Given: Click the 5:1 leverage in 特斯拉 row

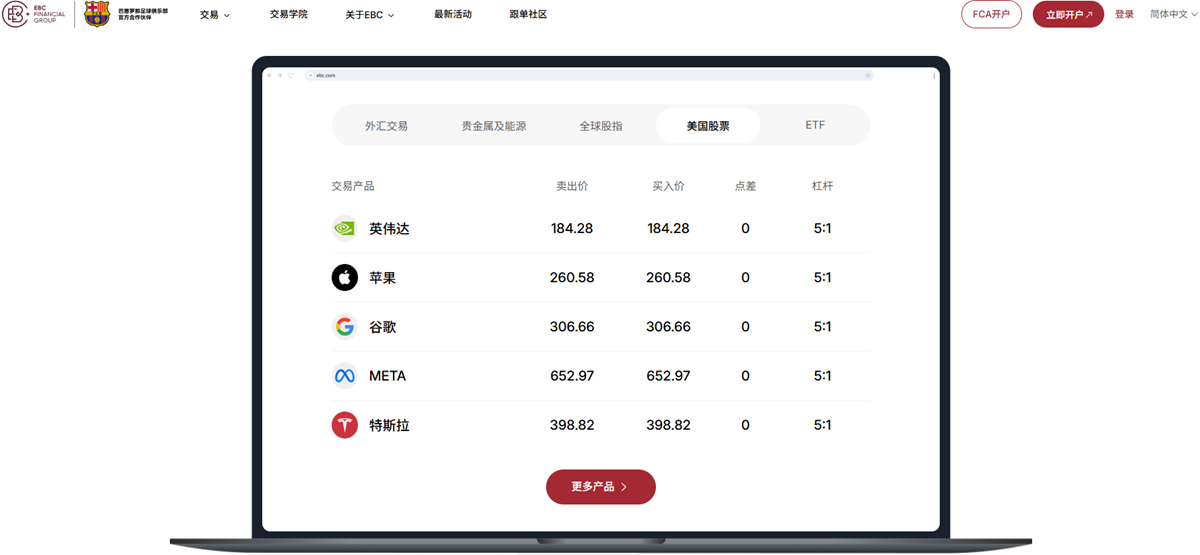Looking at the screenshot, I should click(822, 425).
